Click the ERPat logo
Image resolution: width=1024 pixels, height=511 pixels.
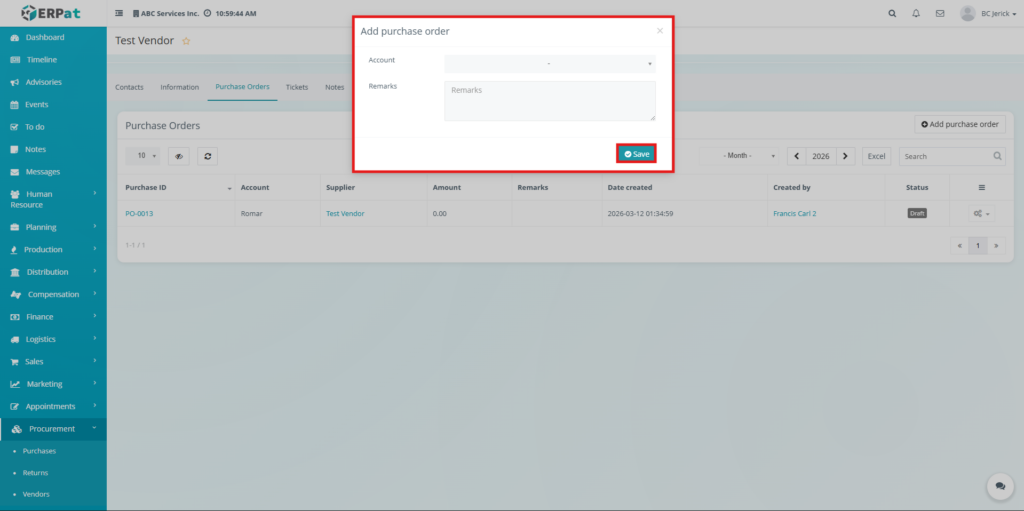point(51,13)
